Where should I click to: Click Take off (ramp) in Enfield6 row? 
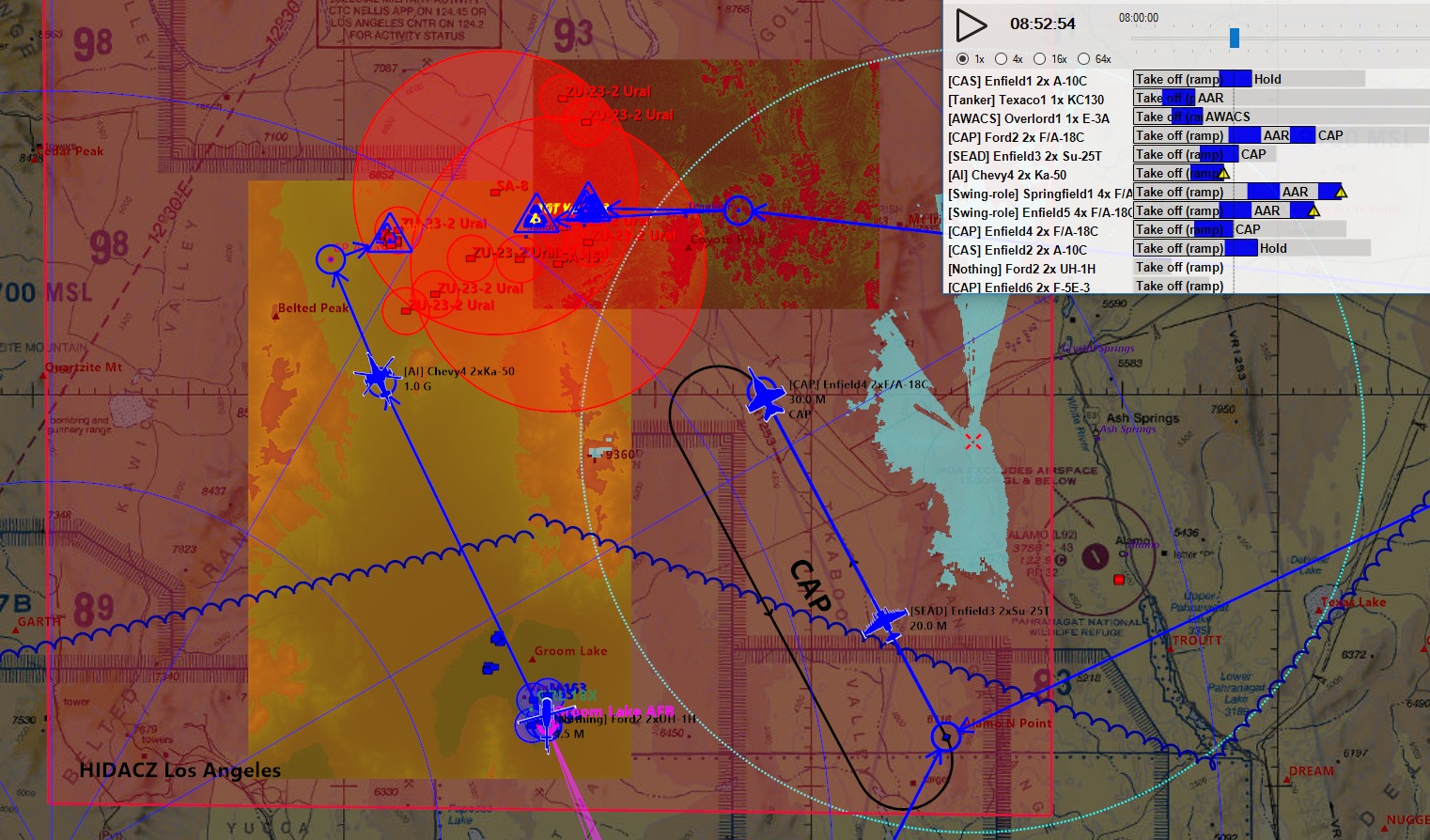click(x=1179, y=286)
